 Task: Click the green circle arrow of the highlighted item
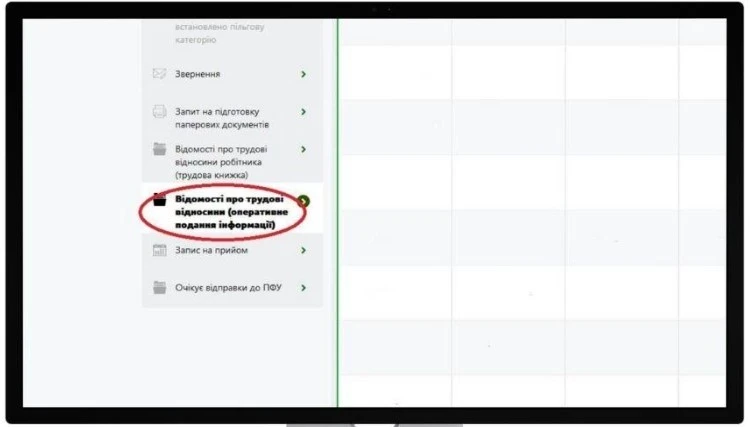pyautogui.click(x=304, y=201)
